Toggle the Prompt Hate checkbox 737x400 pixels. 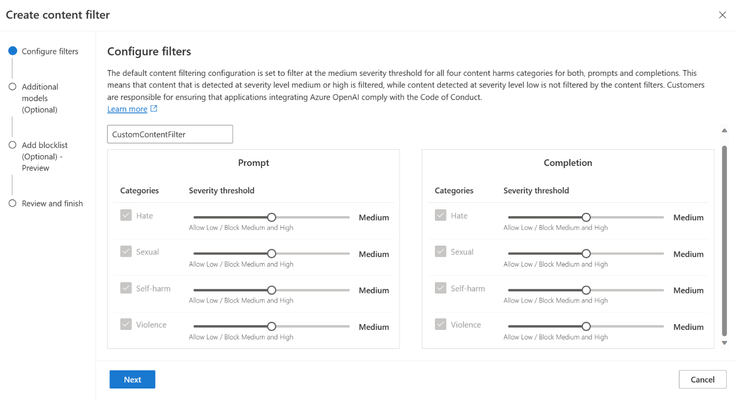(125, 215)
